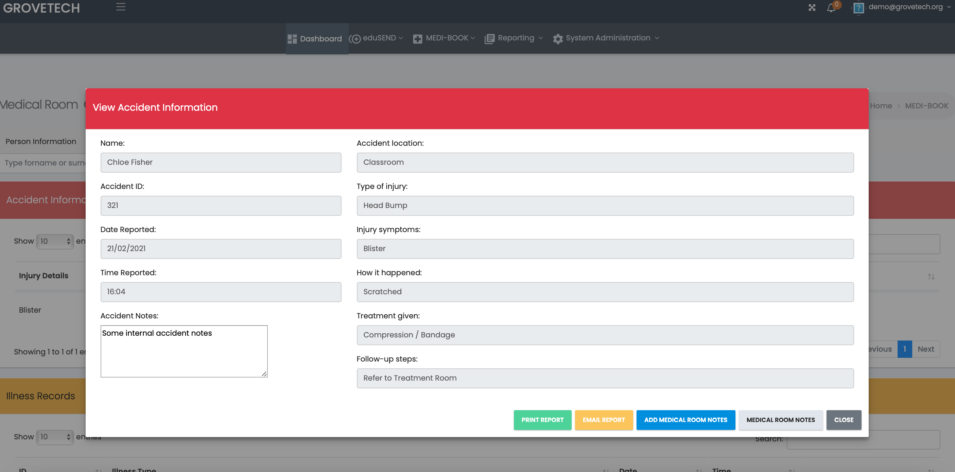
Task: Click the Email Report button
Action: coord(603,420)
